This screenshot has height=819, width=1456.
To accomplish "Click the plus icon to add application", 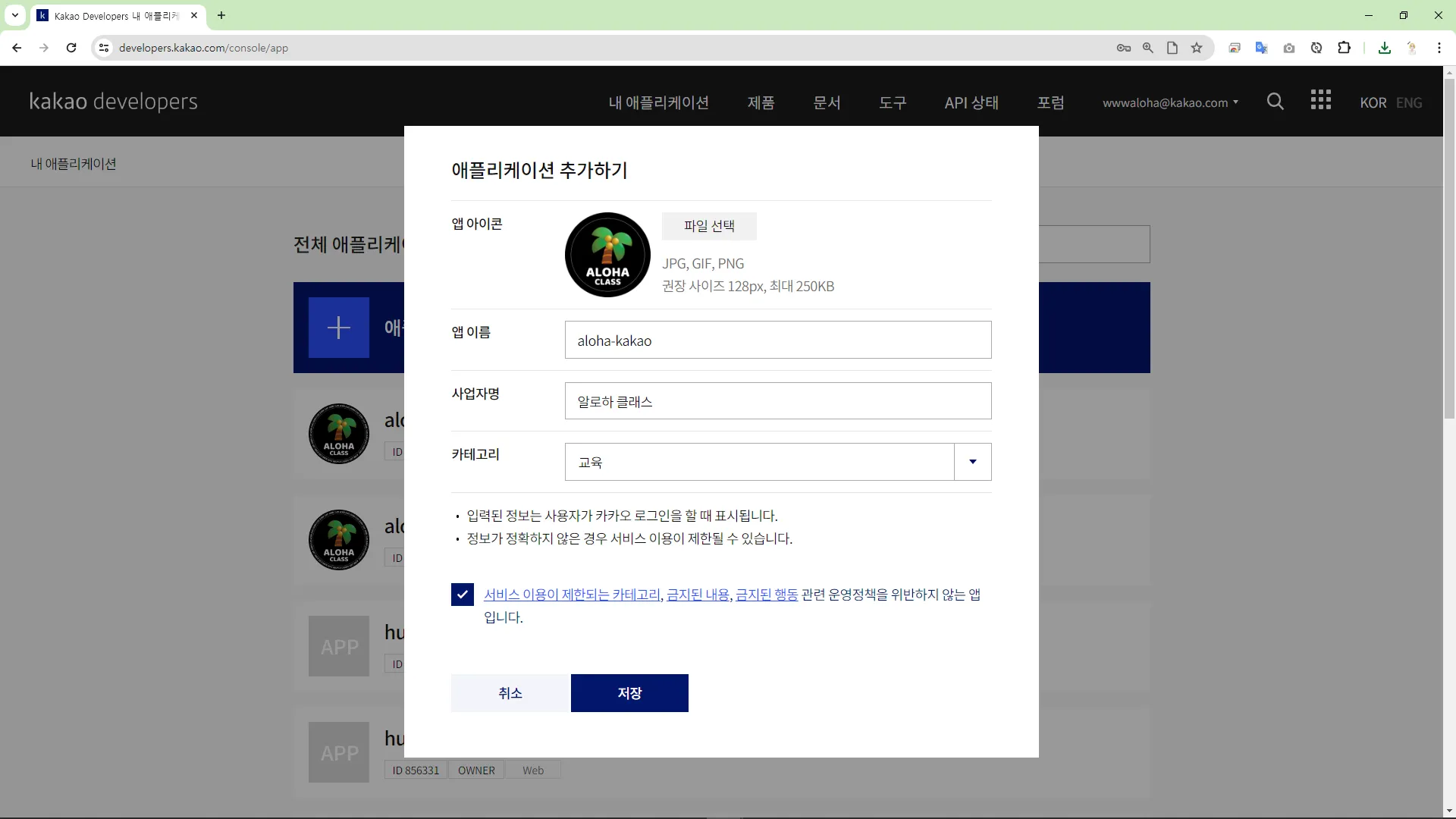I will (x=338, y=328).
